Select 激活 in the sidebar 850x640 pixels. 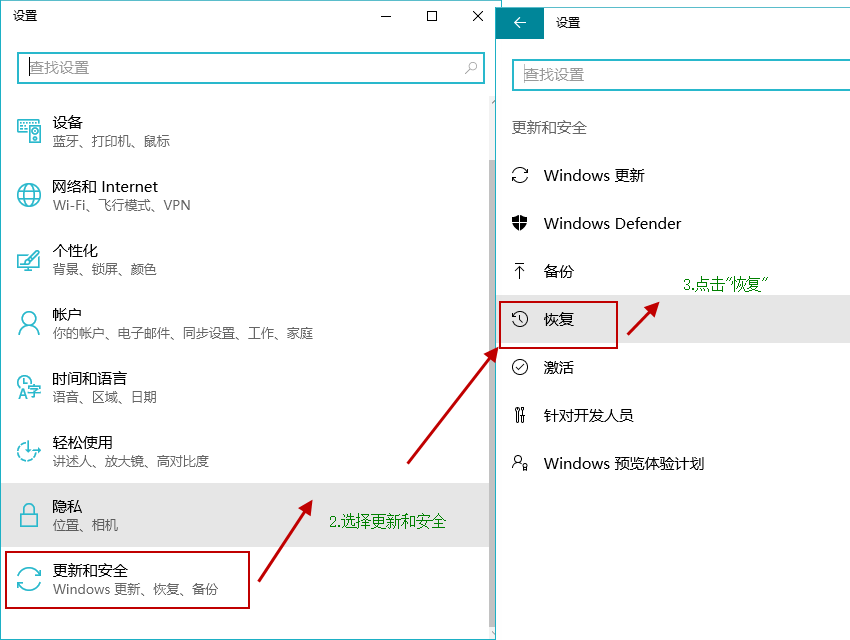pyautogui.click(x=673, y=367)
